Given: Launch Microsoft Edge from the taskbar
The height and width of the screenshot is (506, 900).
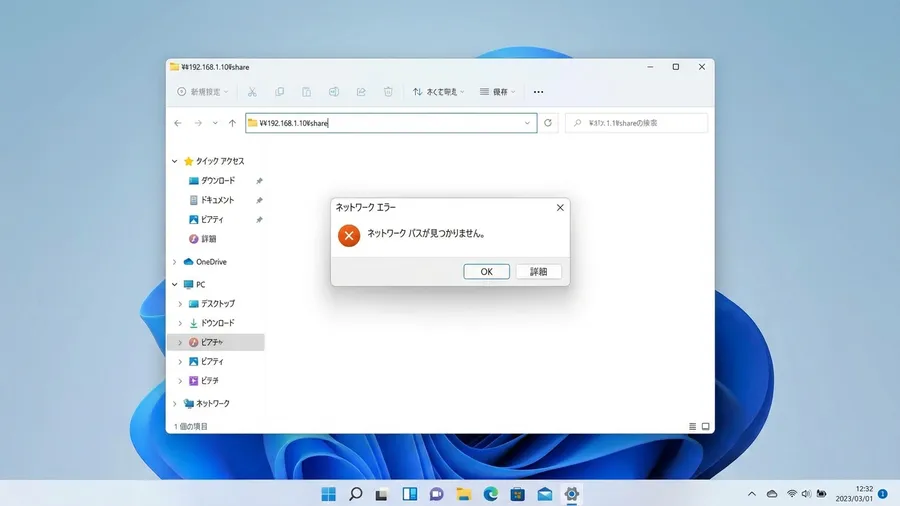Looking at the screenshot, I should click(491, 494).
